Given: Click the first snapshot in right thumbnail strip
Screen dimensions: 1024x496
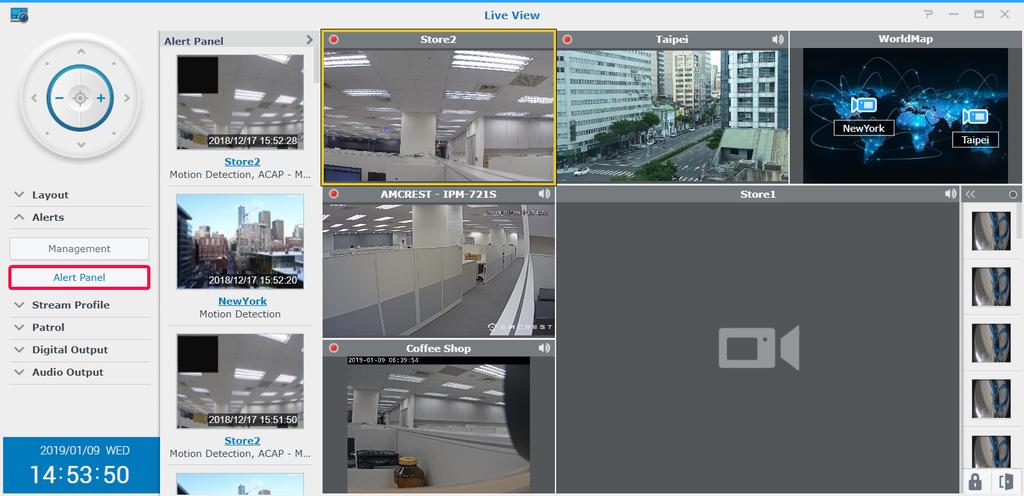Looking at the screenshot, I should pyautogui.click(x=991, y=231).
